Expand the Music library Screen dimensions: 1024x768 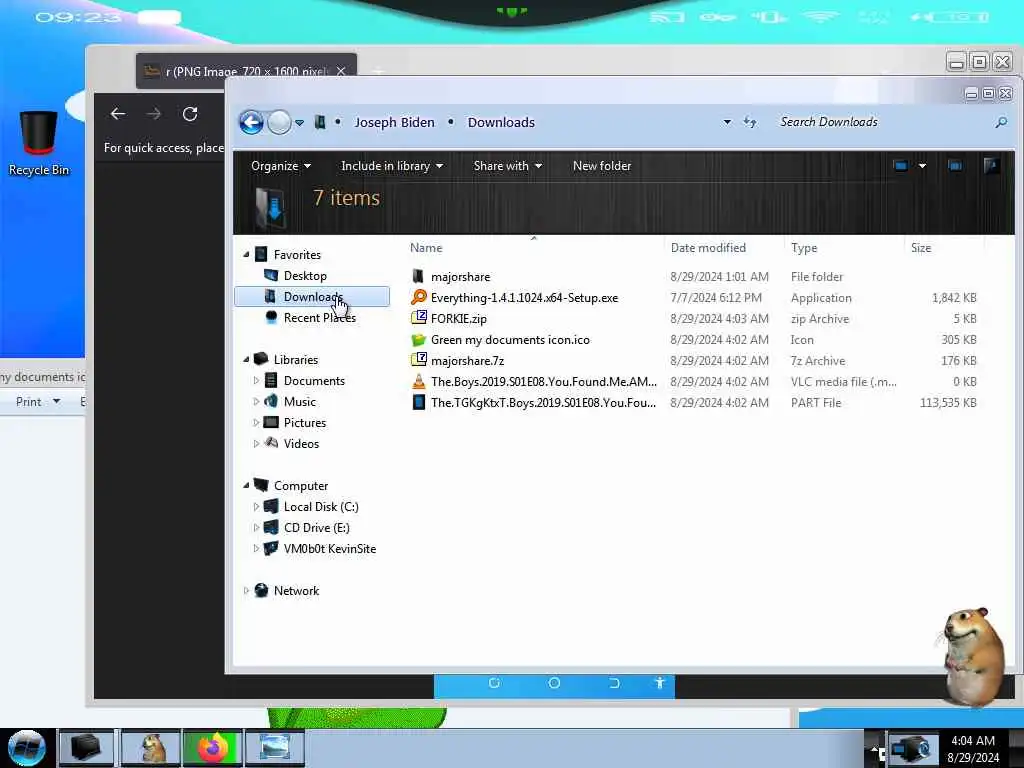coord(255,401)
